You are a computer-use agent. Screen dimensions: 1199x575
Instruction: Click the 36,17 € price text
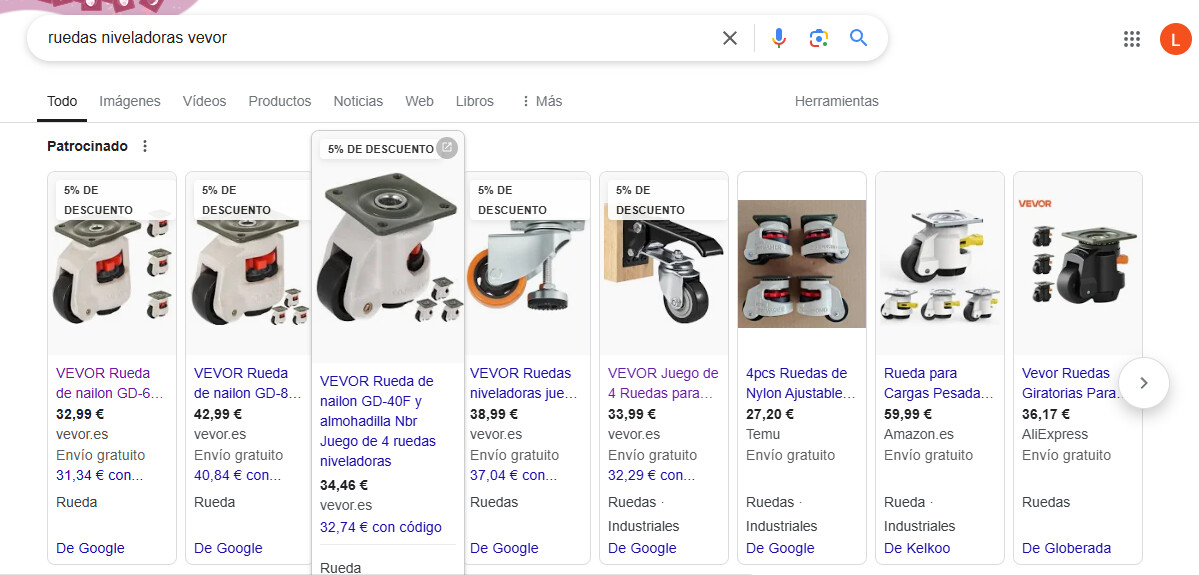[x=1046, y=414]
